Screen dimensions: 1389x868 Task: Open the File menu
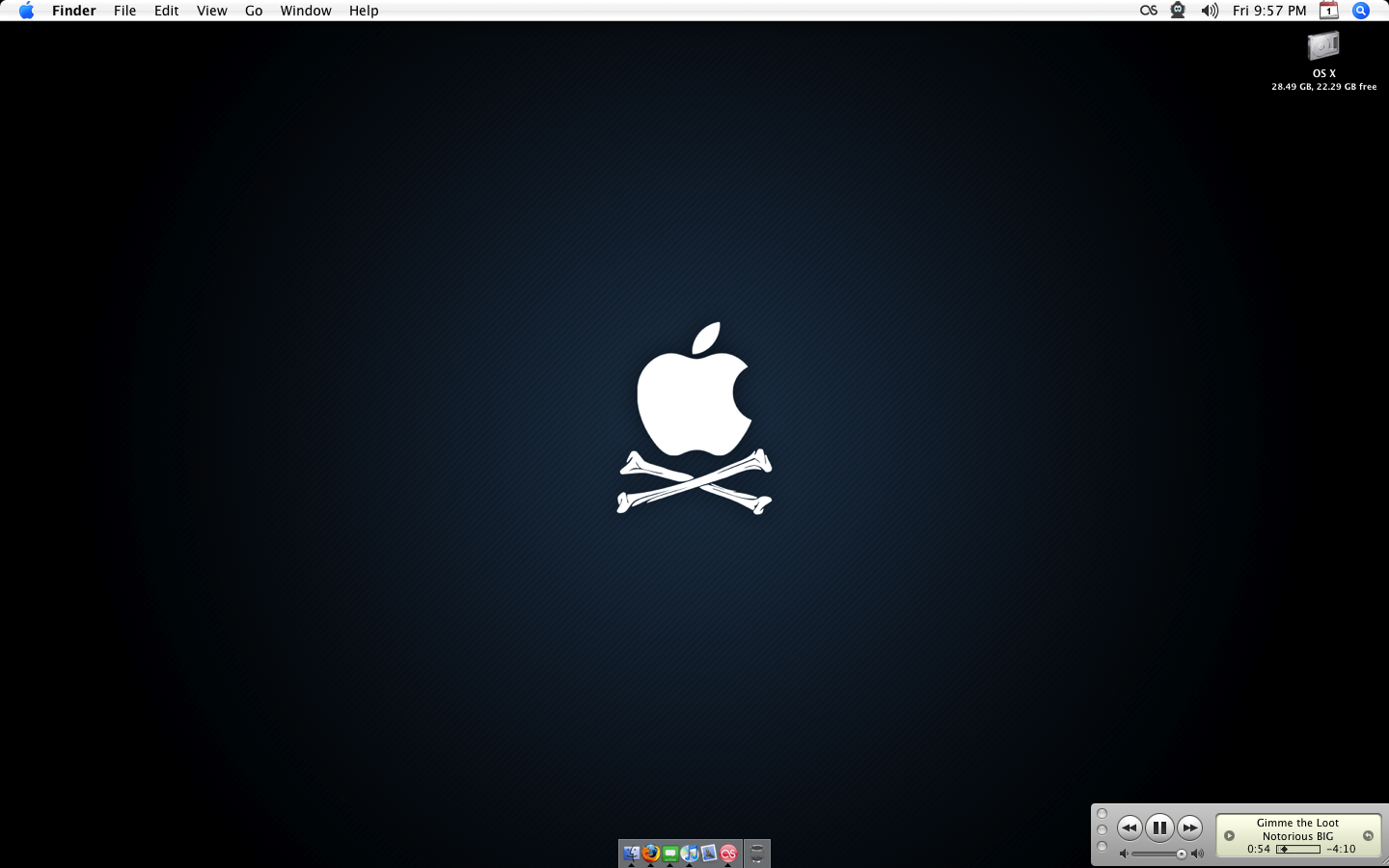(x=124, y=11)
